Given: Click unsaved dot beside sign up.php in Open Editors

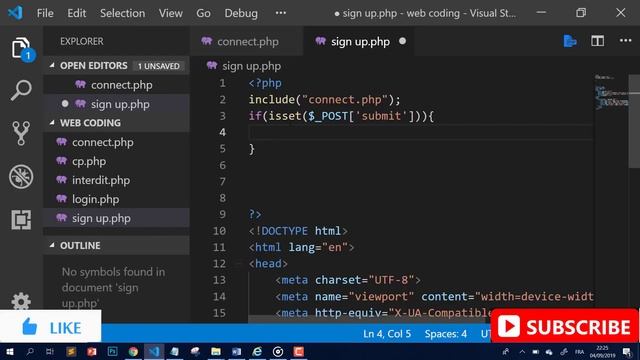Looking at the screenshot, I should 65,104.
